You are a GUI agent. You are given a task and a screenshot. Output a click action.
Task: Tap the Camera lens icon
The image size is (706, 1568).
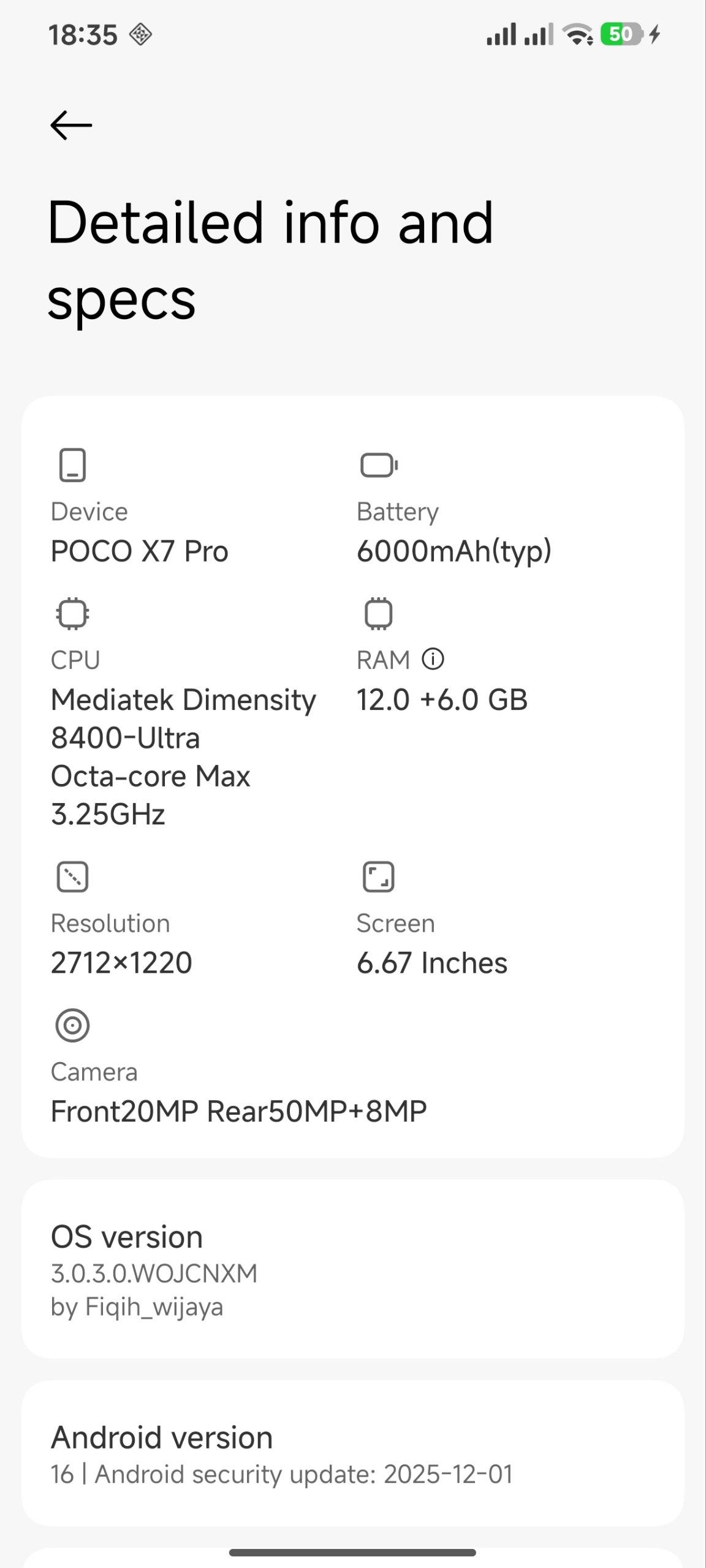72,1025
